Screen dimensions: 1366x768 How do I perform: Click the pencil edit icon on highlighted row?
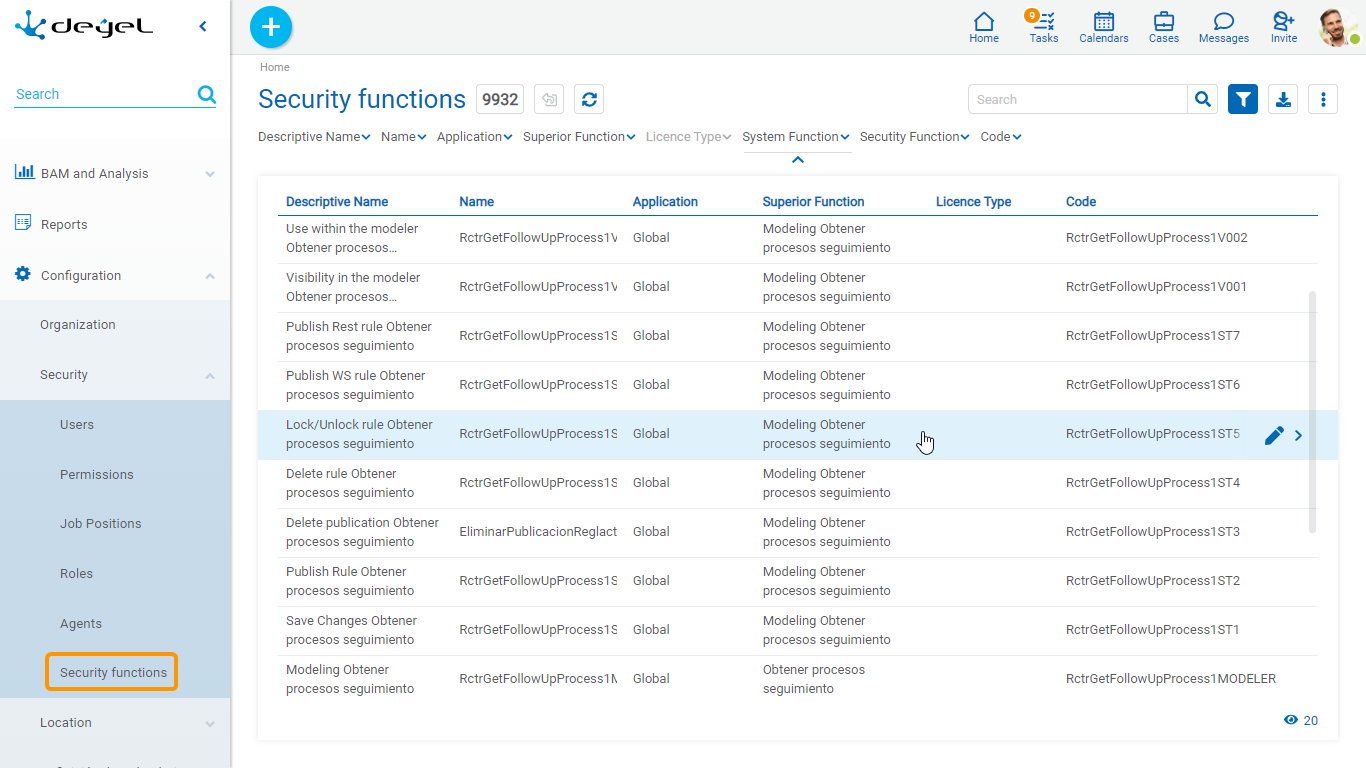click(x=1273, y=435)
